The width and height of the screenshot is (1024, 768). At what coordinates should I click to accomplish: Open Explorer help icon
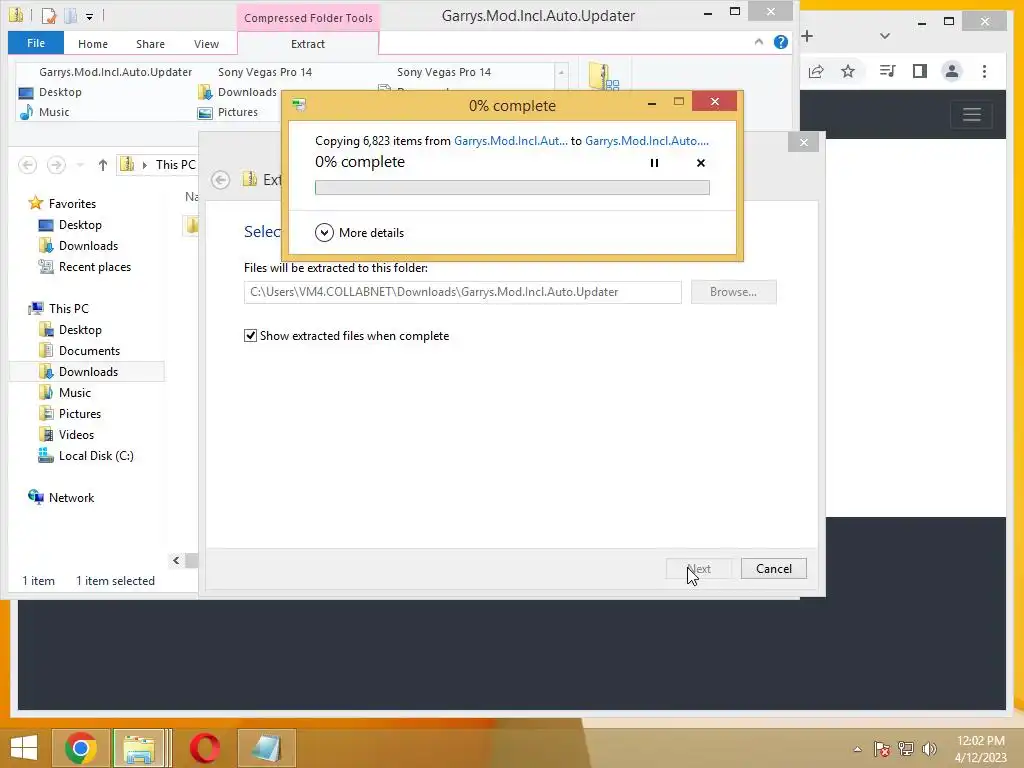coord(780,42)
